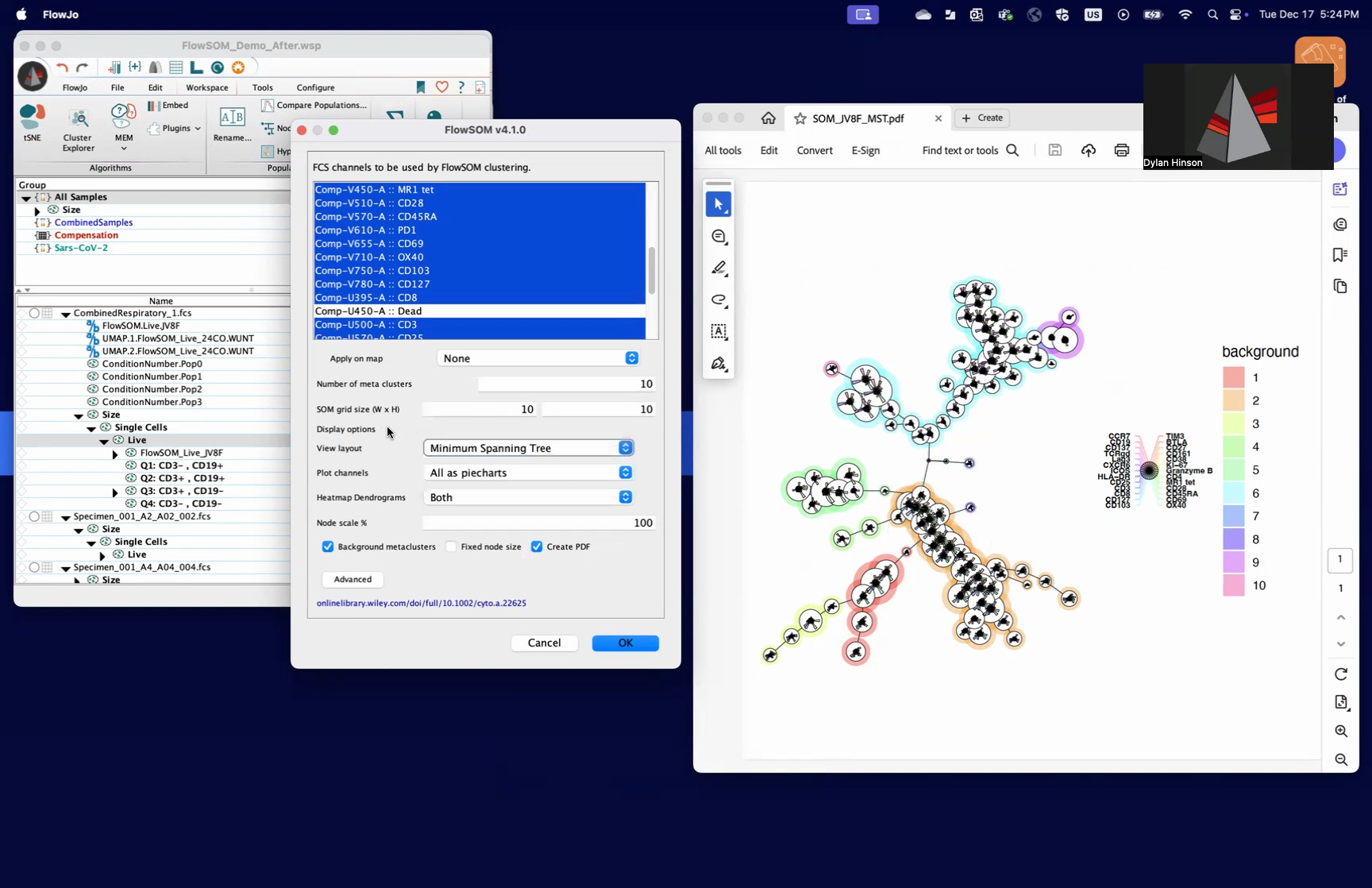Click the question mark help icon

click(x=461, y=87)
